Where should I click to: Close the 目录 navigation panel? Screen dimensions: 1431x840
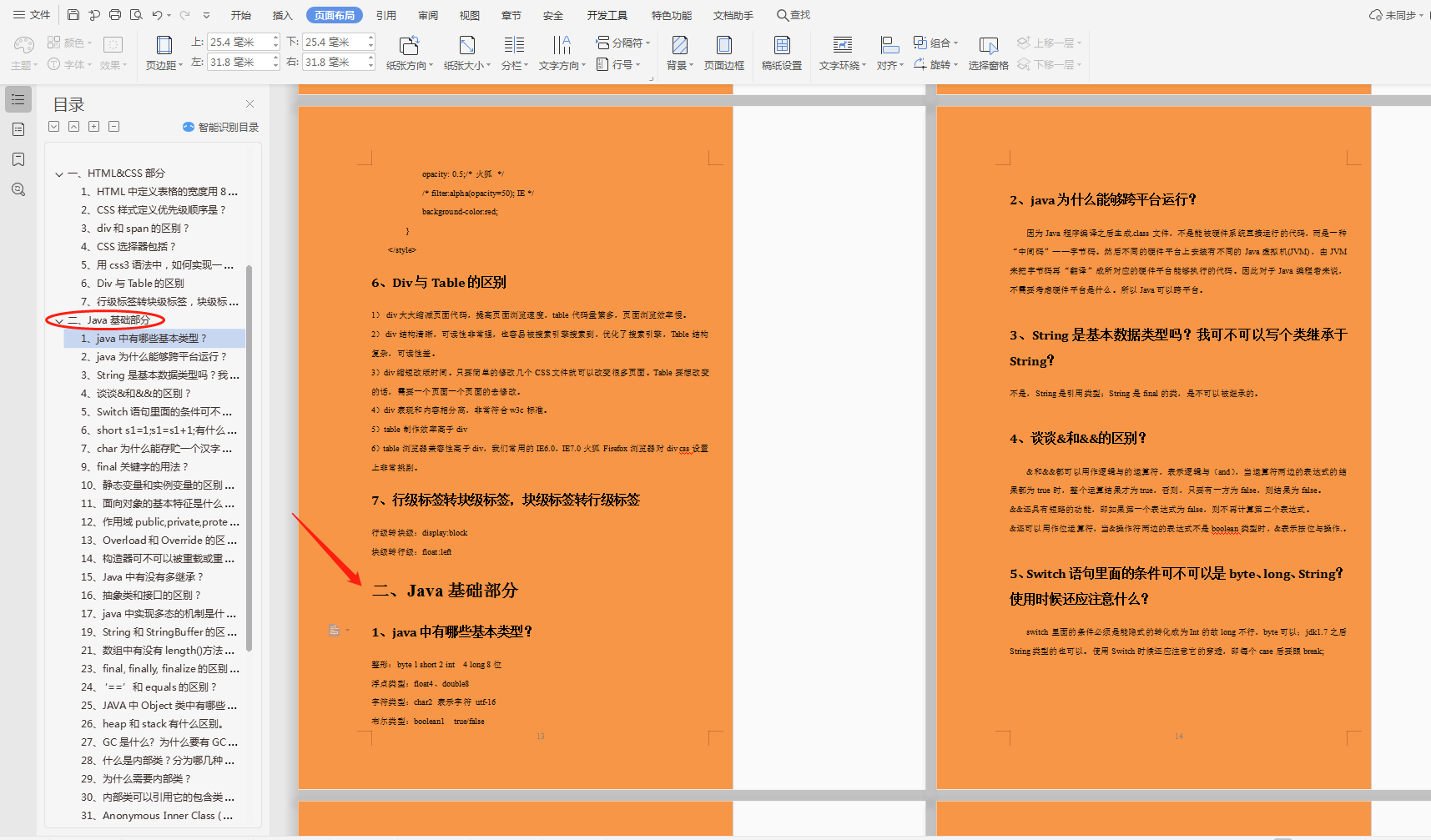(249, 104)
